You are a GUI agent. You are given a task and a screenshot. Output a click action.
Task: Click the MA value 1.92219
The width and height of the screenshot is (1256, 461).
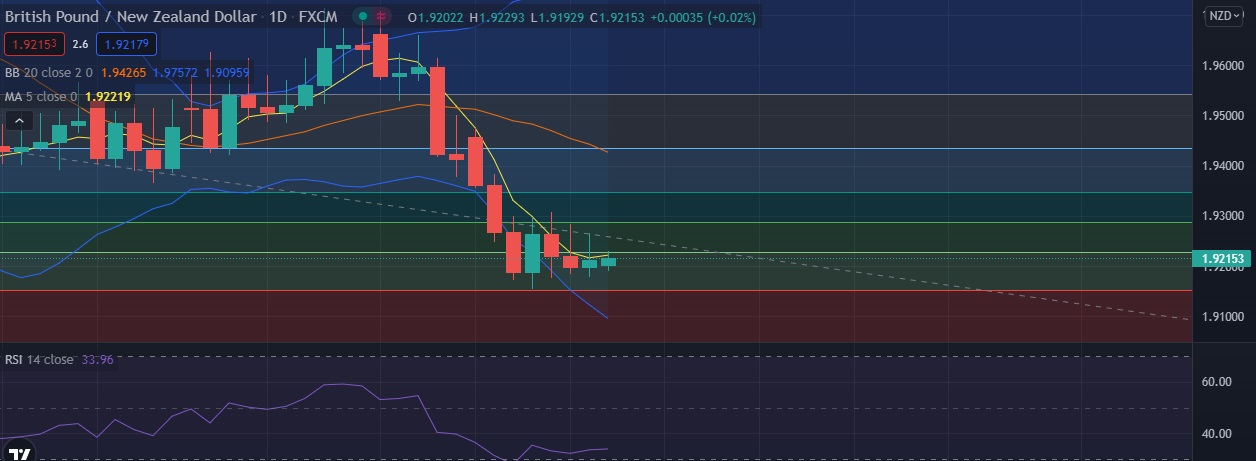(x=108, y=96)
